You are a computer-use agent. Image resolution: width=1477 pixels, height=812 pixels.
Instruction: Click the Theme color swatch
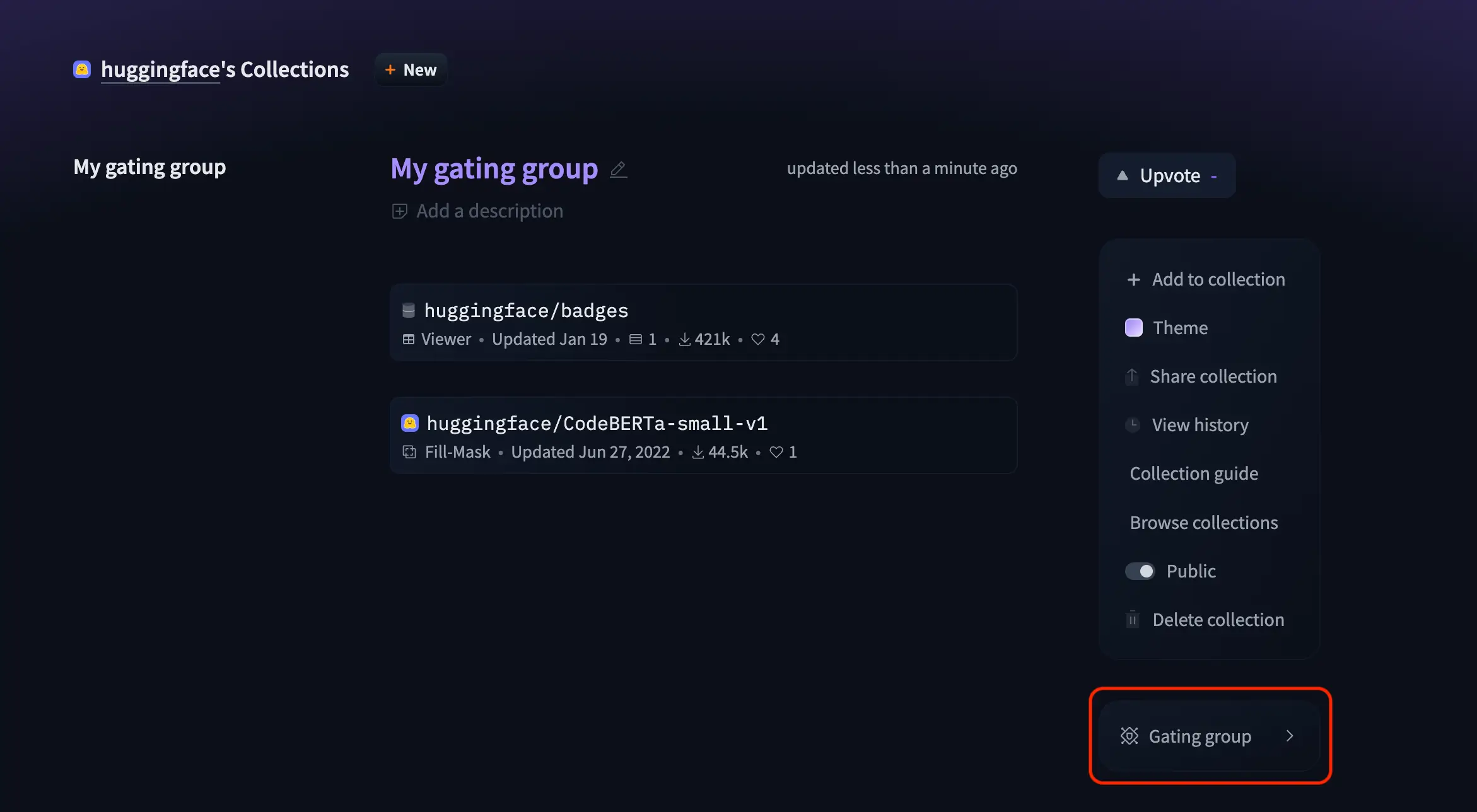pyautogui.click(x=1133, y=327)
